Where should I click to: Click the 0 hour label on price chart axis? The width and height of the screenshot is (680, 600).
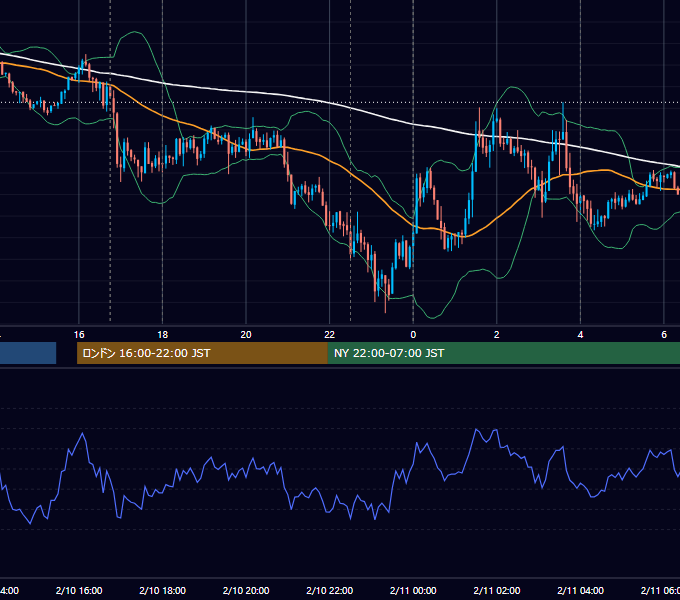[413, 335]
